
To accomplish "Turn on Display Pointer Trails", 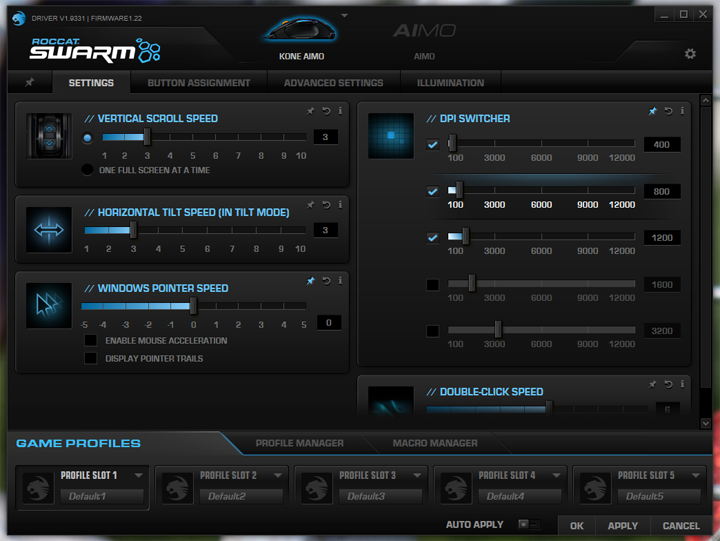I will coord(91,358).
